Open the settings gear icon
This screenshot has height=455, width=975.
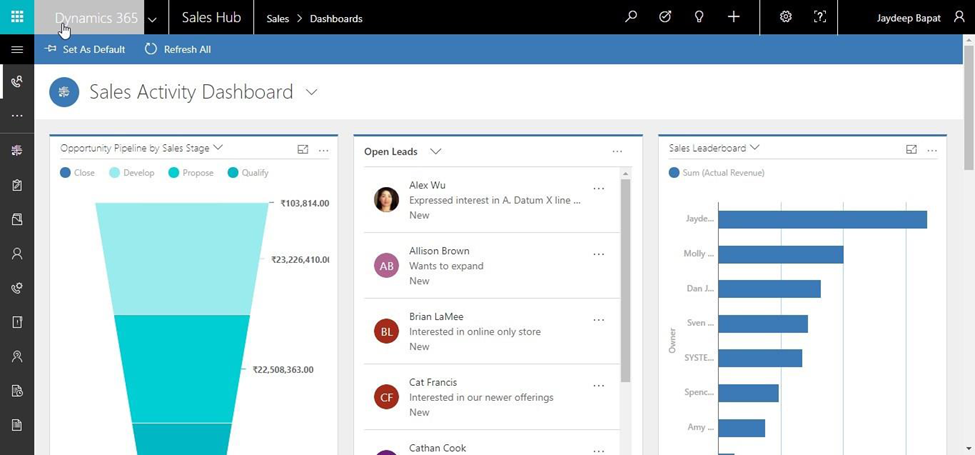[x=786, y=17]
